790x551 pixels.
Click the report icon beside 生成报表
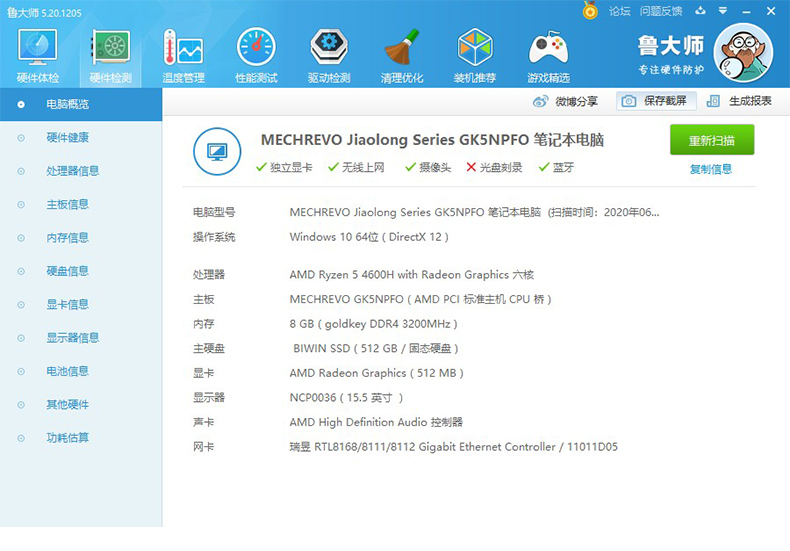(713, 101)
